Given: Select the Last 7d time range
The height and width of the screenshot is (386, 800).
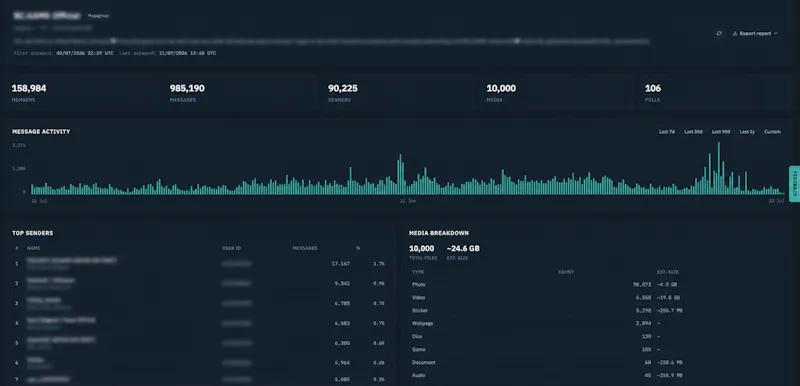Looking at the screenshot, I should [667, 132].
